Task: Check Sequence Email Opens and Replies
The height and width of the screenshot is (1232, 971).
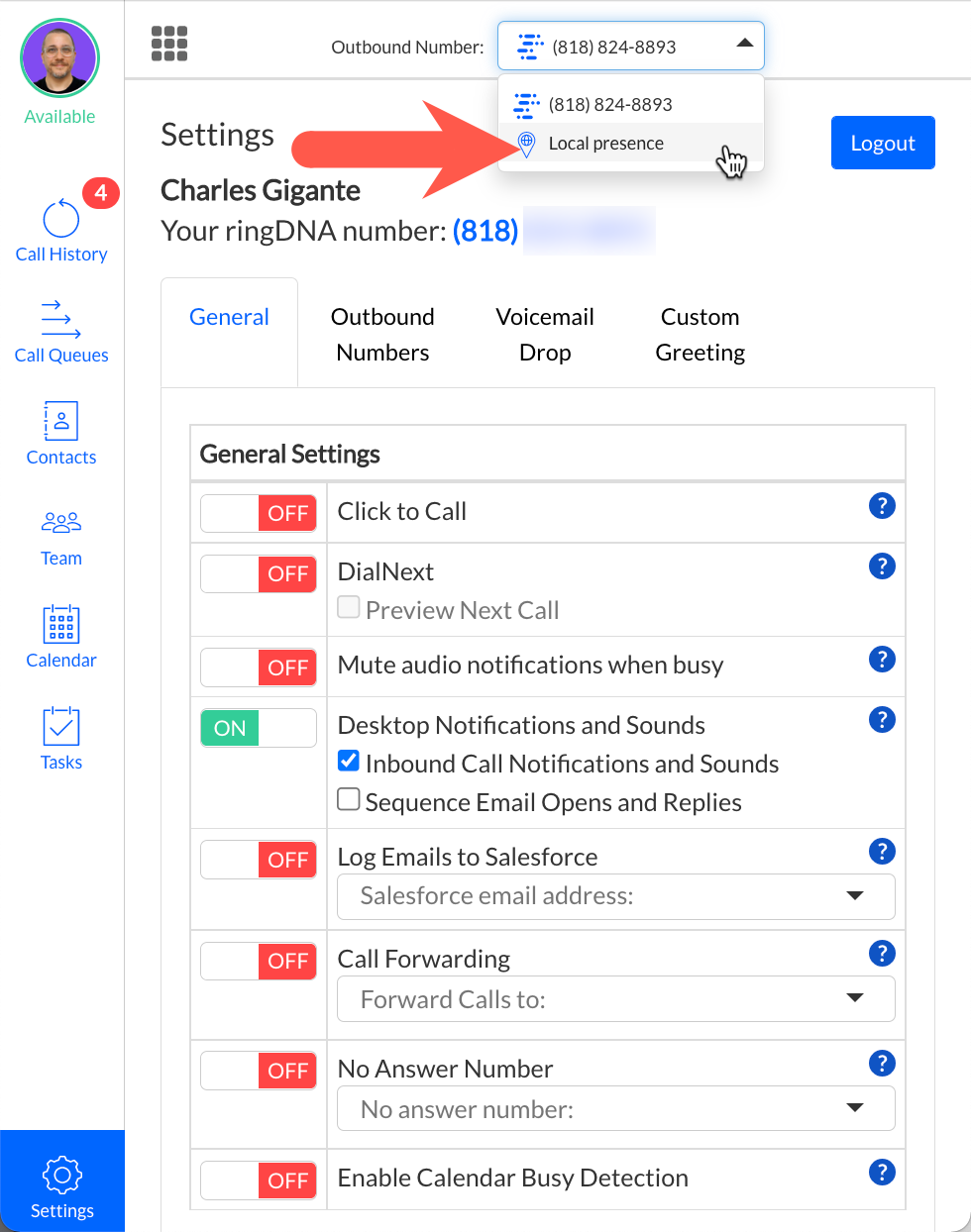Action: (349, 799)
